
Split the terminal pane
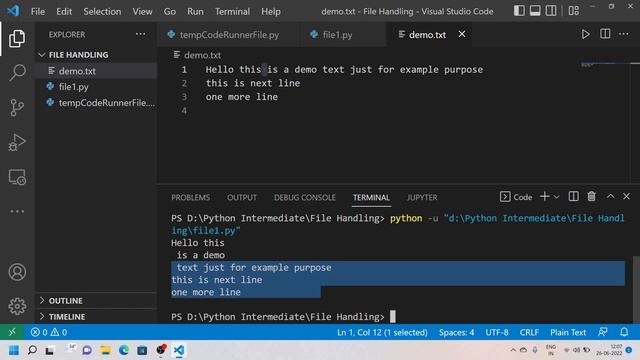coord(573,197)
